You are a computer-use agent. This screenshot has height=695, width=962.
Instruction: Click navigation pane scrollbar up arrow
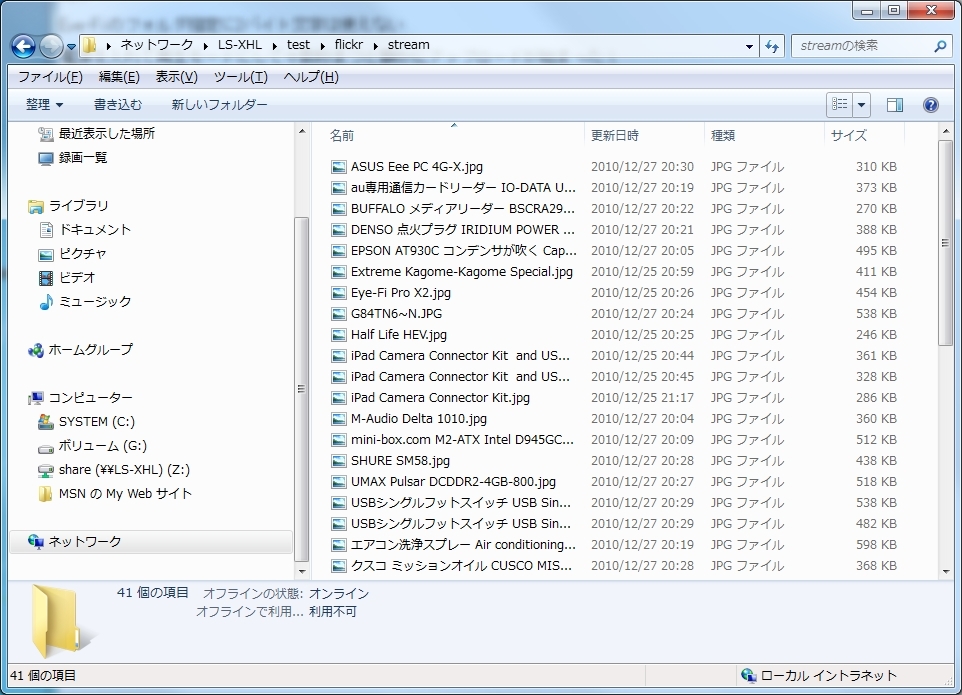(x=301, y=131)
